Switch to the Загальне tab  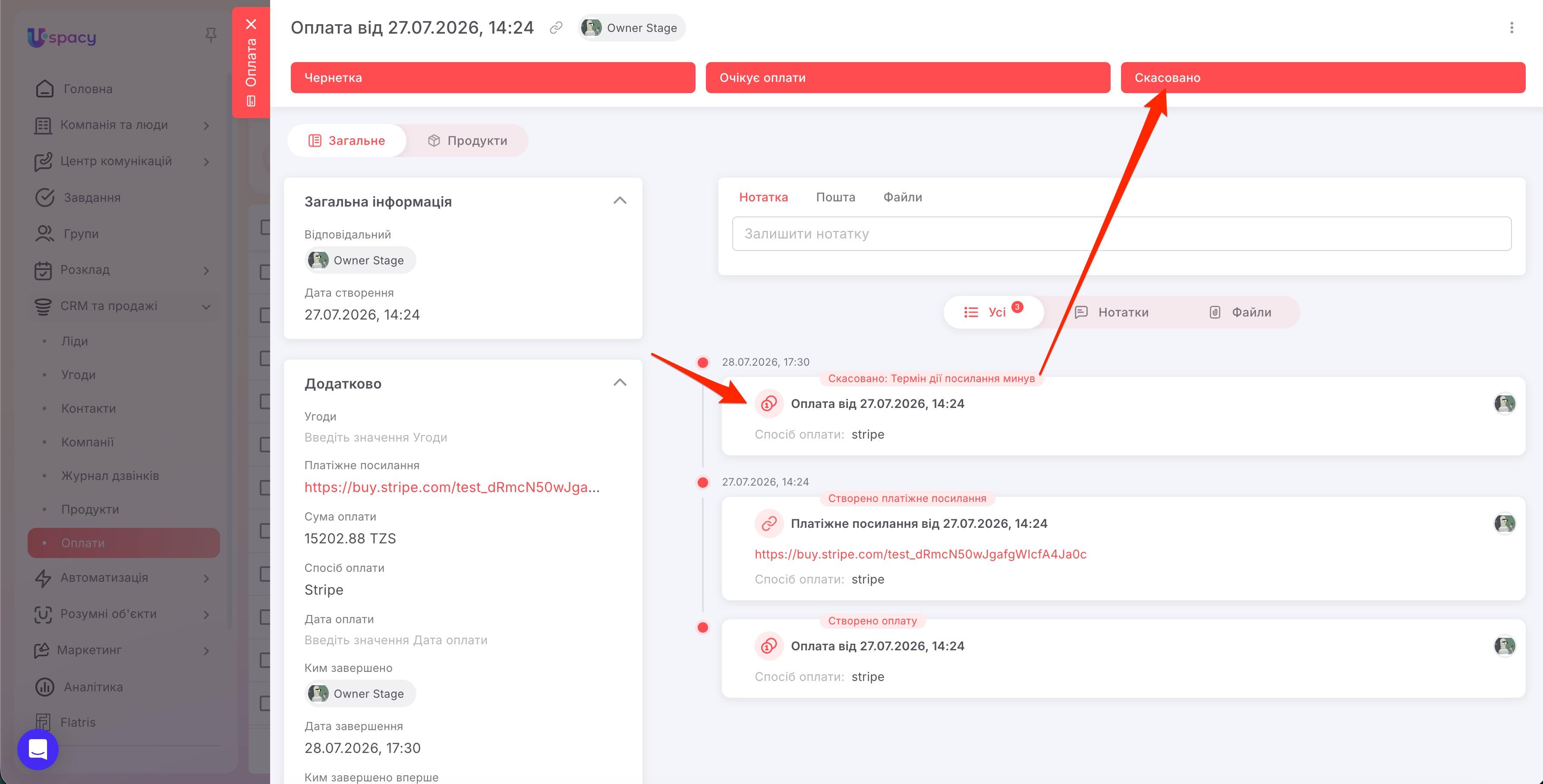pyautogui.click(x=347, y=141)
